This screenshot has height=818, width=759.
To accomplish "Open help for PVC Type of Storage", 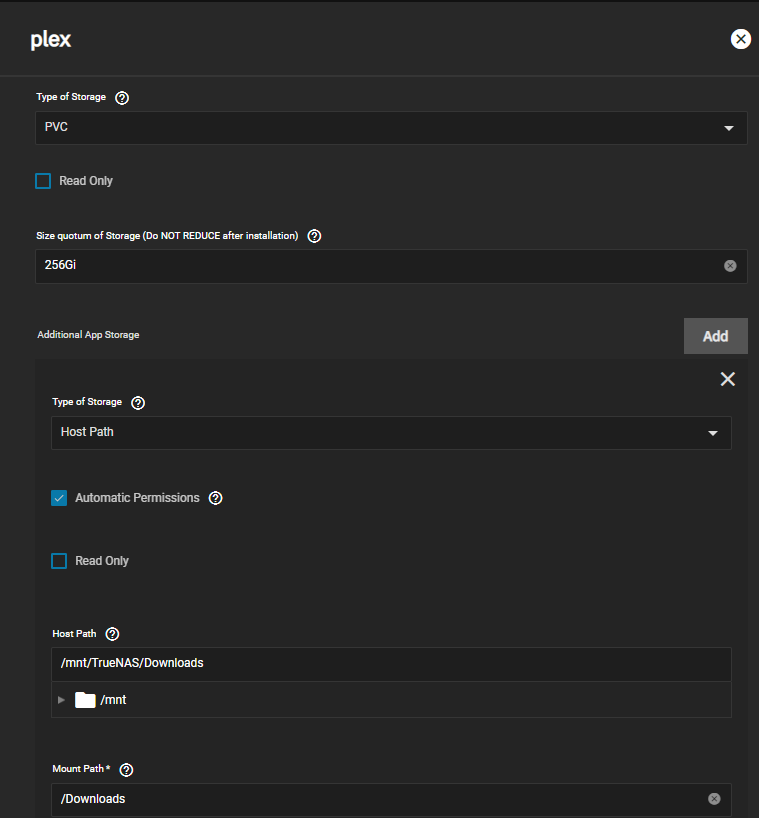I will [123, 98].
